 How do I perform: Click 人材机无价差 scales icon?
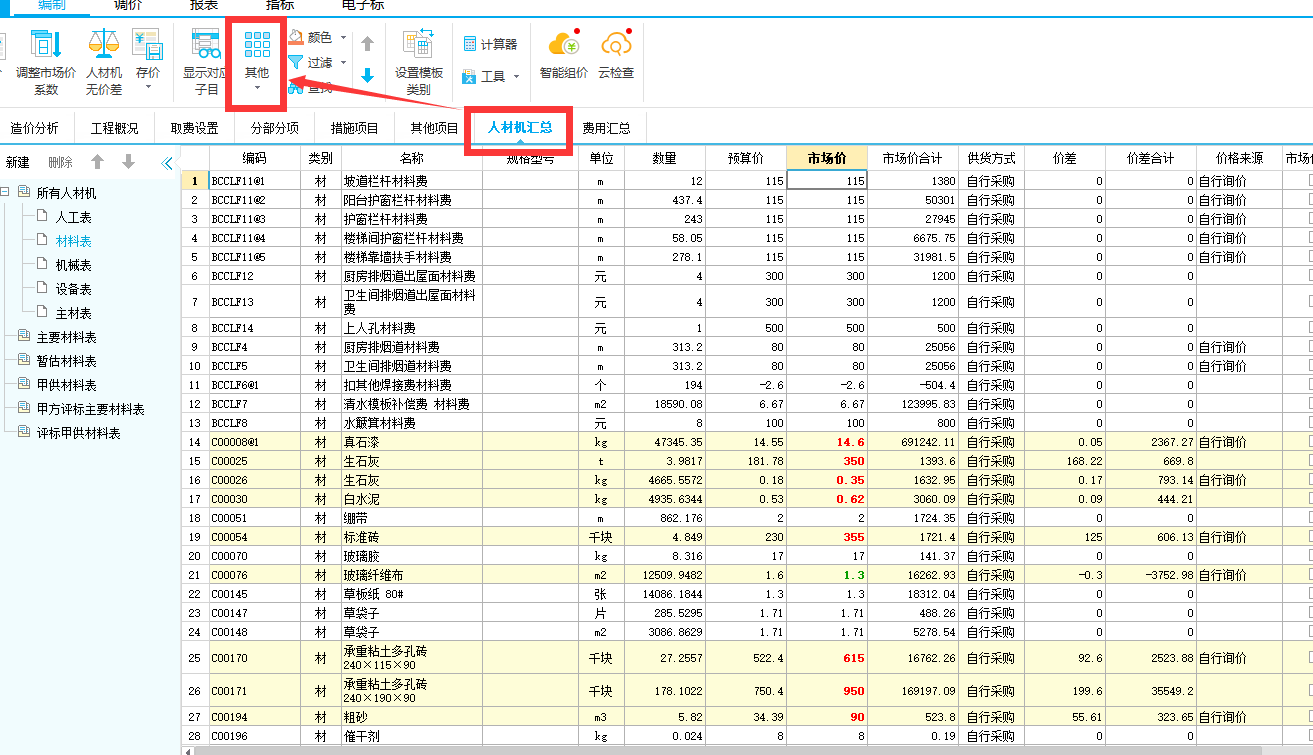pos(103,44)
